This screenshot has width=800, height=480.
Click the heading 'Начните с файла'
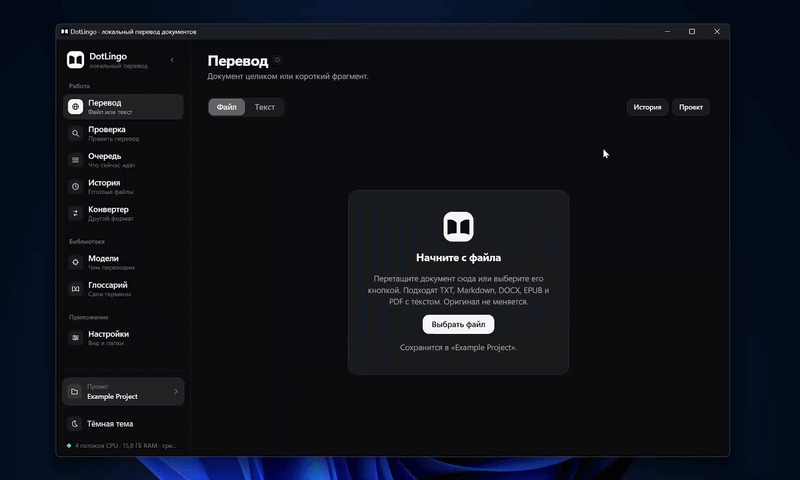458,258
